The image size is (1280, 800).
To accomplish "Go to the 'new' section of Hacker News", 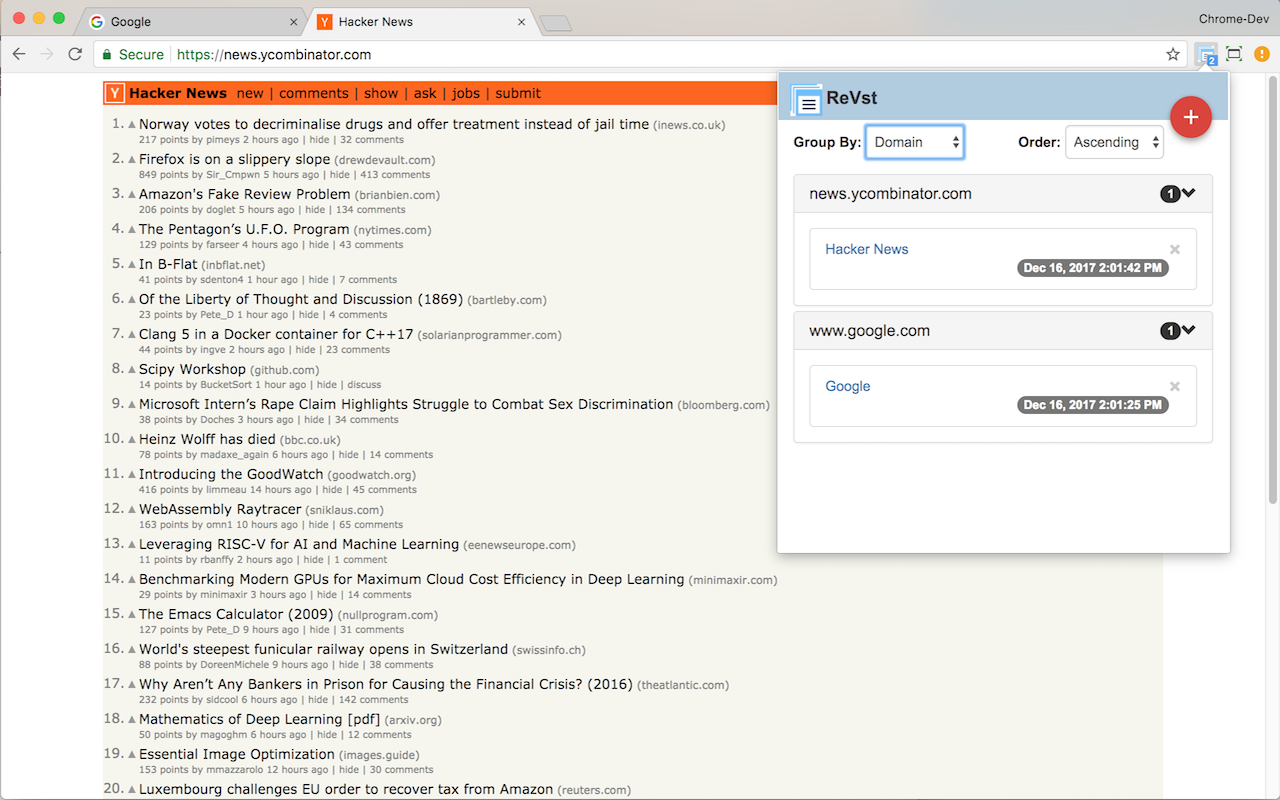I will 250,93.
